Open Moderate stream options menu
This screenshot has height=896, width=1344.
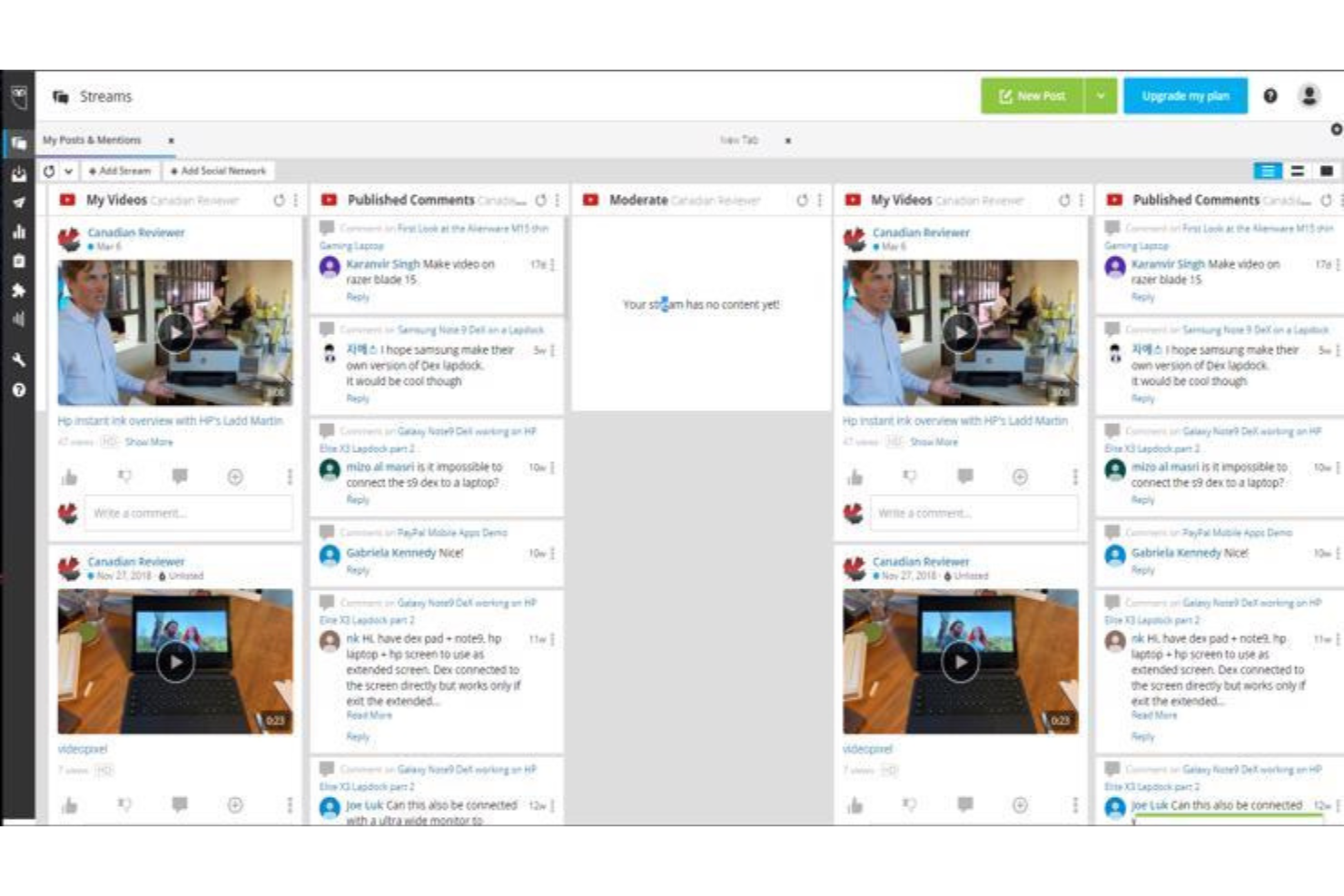click(819, 200)
